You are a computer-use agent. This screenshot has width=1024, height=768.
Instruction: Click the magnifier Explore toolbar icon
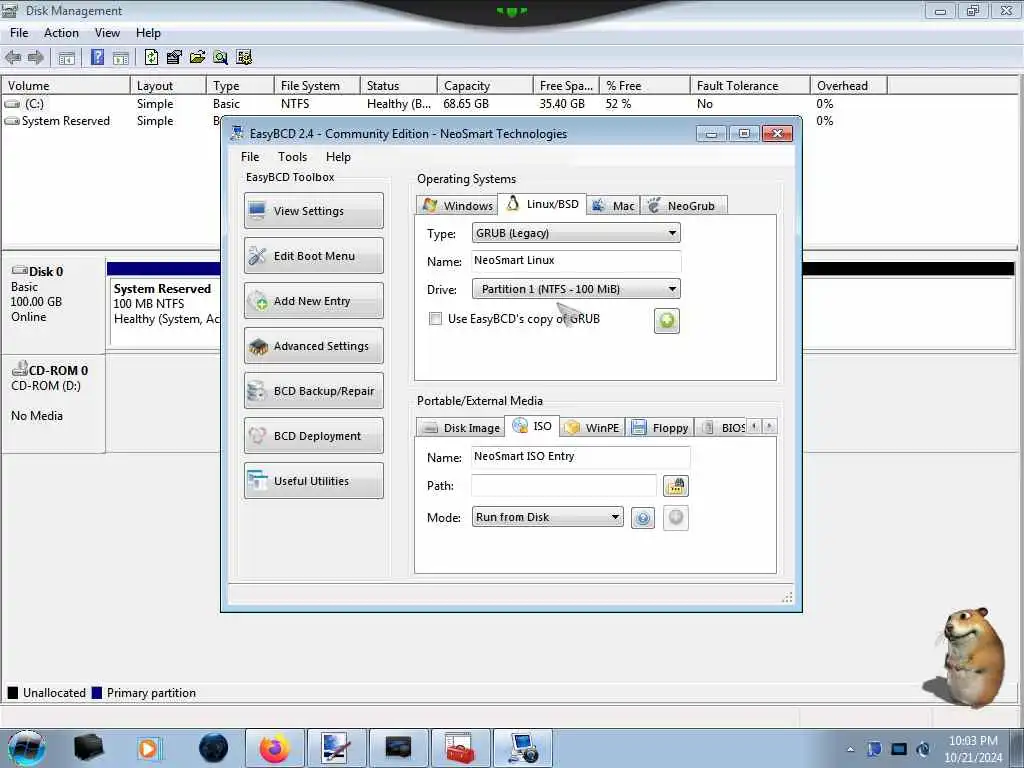(x=221, y=57)
